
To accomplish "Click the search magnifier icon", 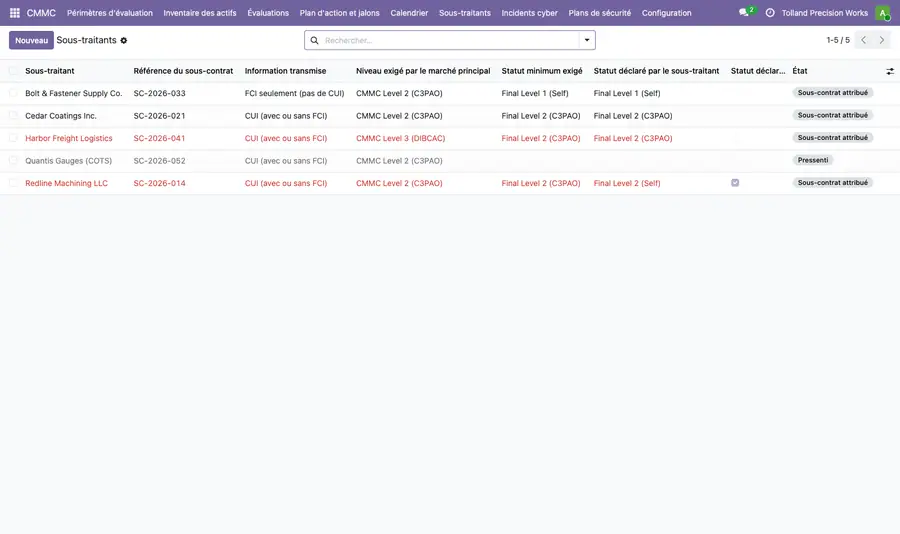I will pos(315,40).
